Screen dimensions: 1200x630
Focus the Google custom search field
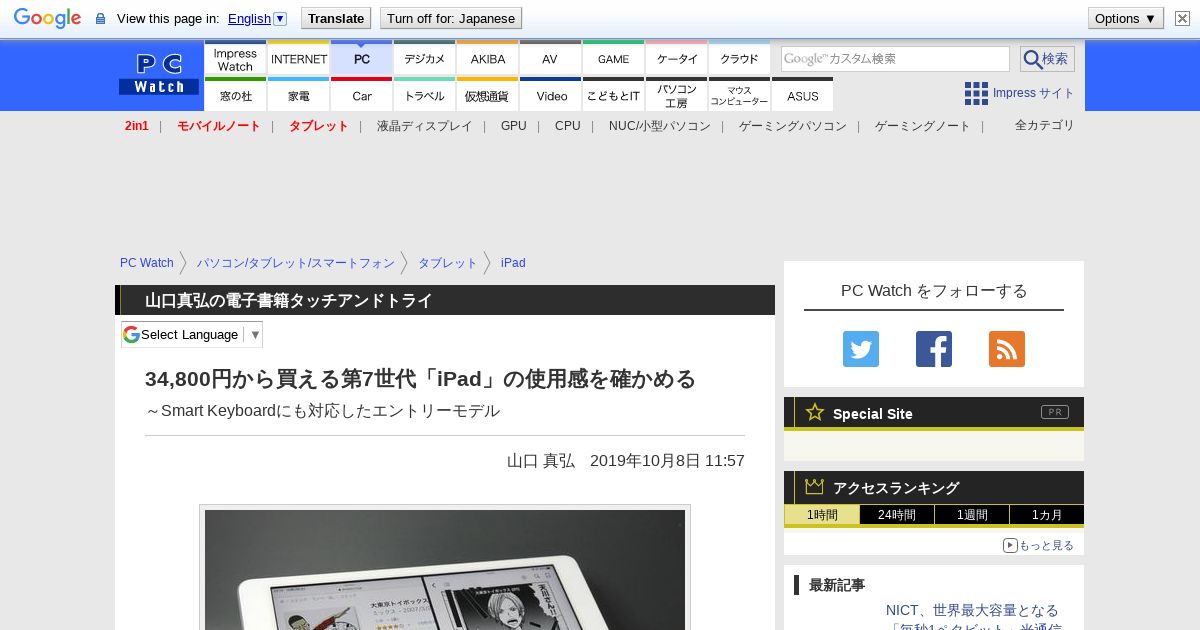(x=895, y=58)
